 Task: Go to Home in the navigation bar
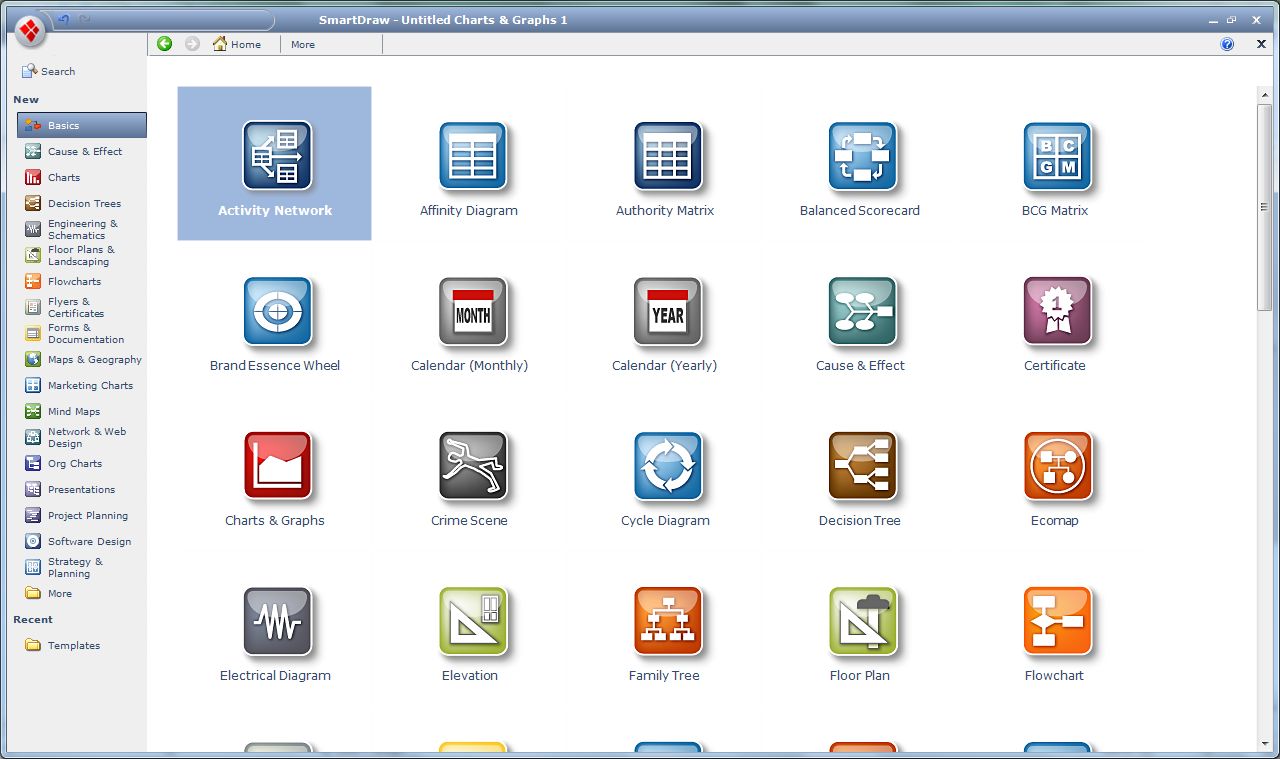[237, 44]
